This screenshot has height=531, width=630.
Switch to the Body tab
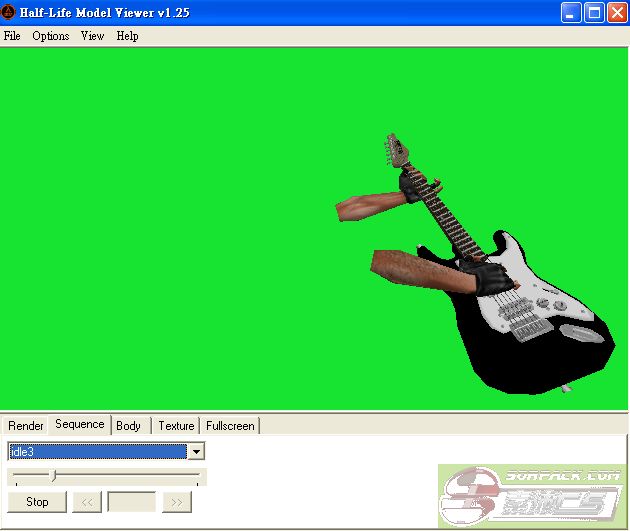click(129, 426)
